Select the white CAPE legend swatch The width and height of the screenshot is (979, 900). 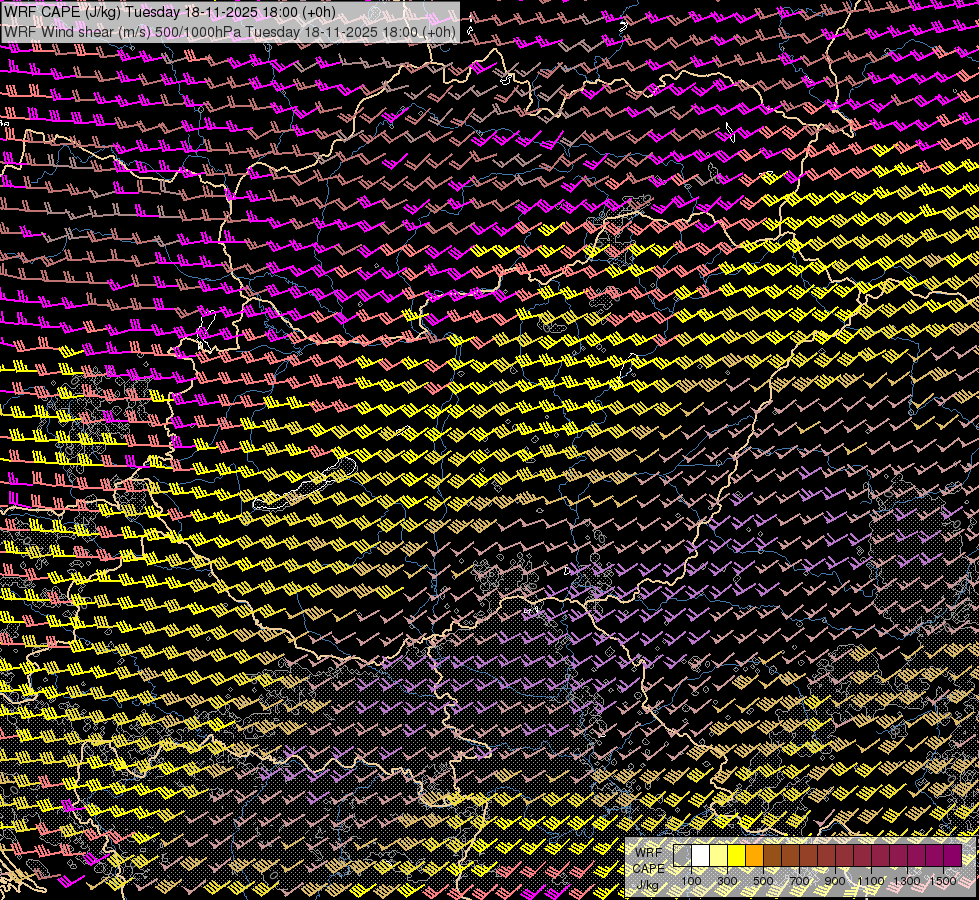pyautogui.click(x=701, y=856)
